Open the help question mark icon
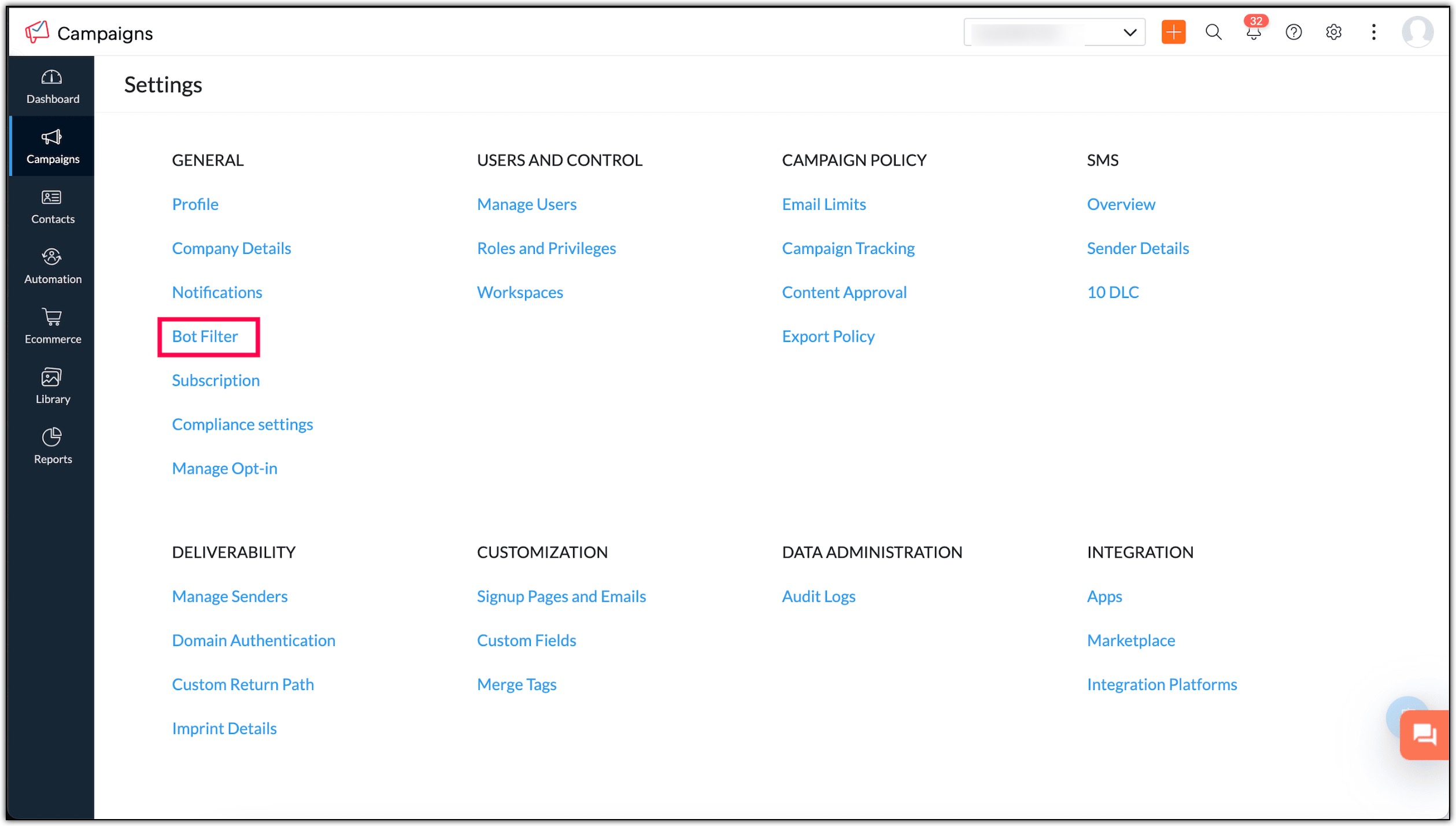1456x826 pixels. 1293,32
